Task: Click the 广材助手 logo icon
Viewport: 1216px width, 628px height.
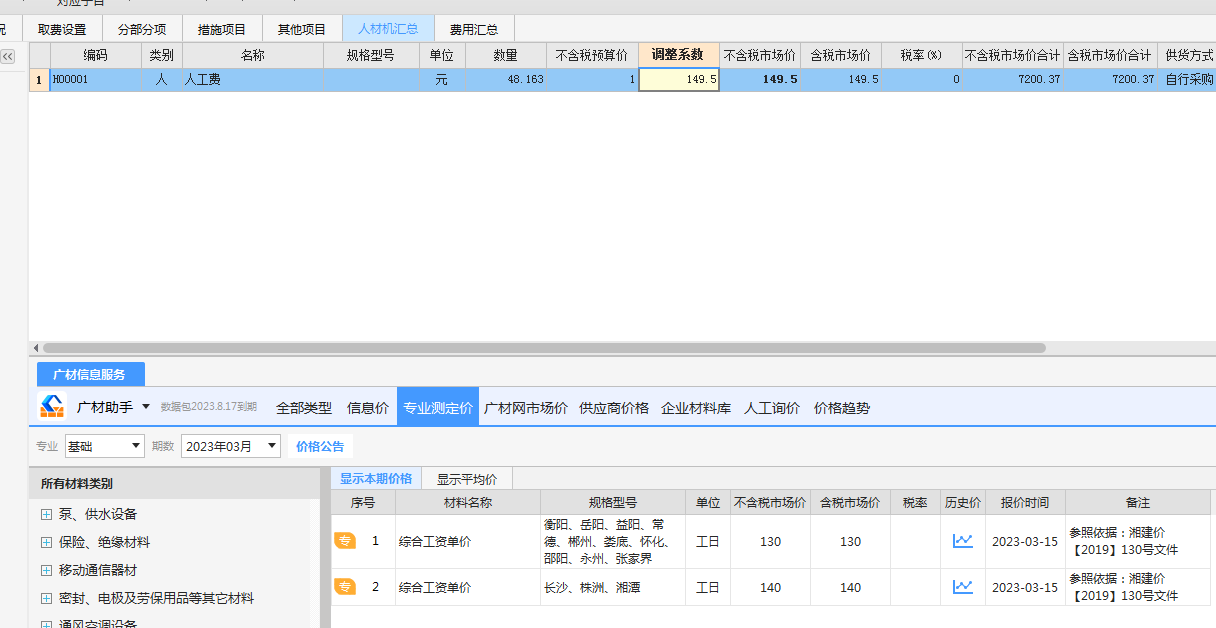Action: click(x=52, y=406)
